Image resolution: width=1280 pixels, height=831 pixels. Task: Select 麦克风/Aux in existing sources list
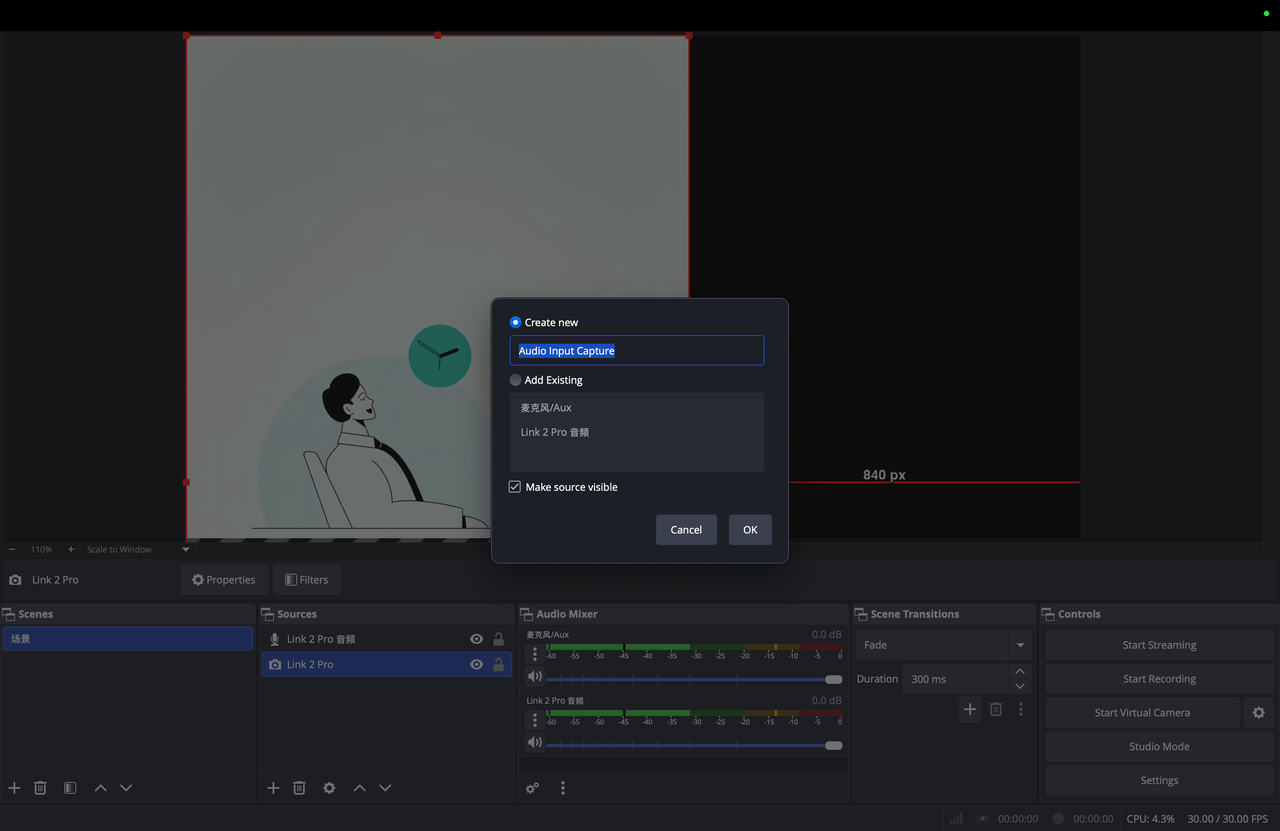(546, 408)
